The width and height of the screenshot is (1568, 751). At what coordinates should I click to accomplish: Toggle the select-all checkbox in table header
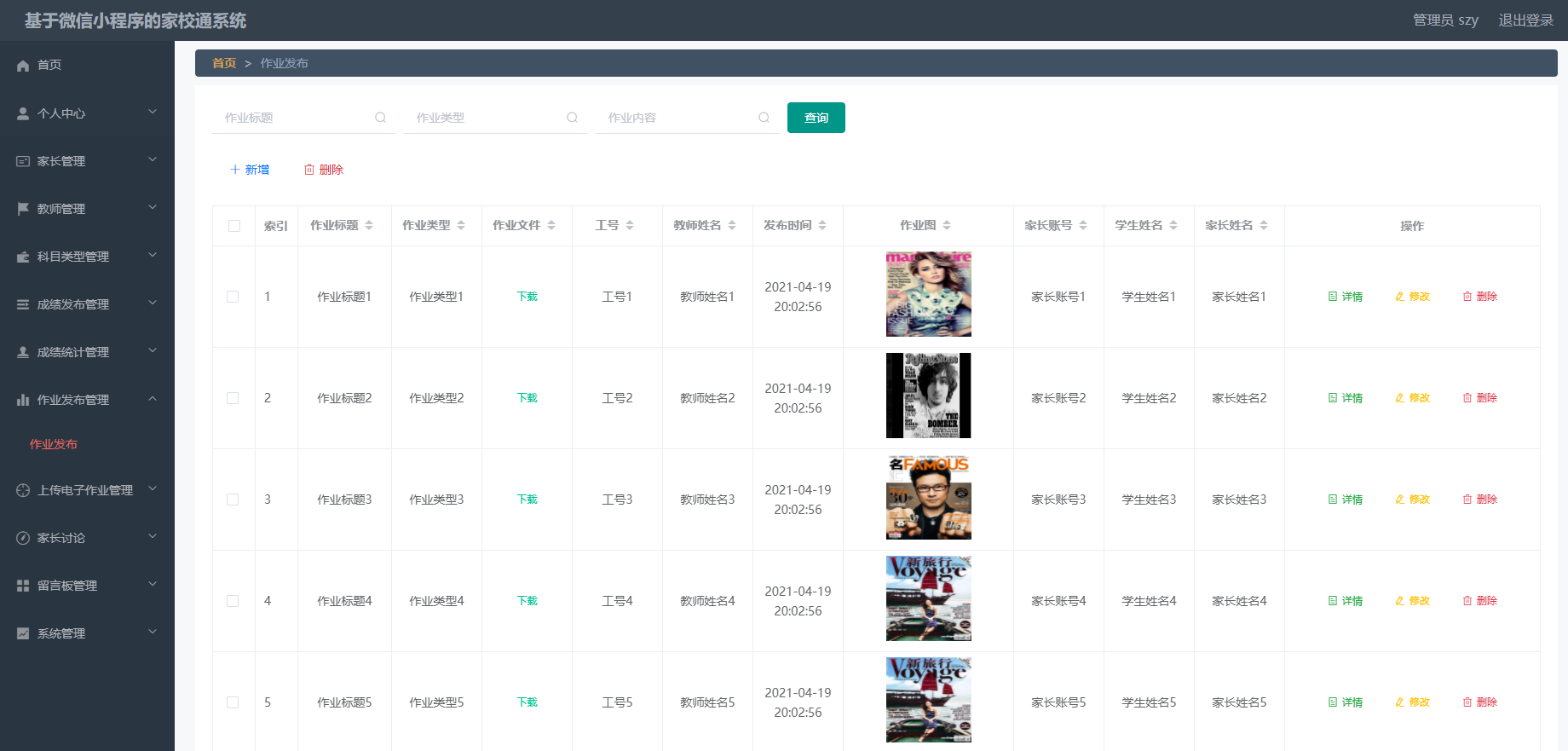pyautogui.click(x=234, y=226)
